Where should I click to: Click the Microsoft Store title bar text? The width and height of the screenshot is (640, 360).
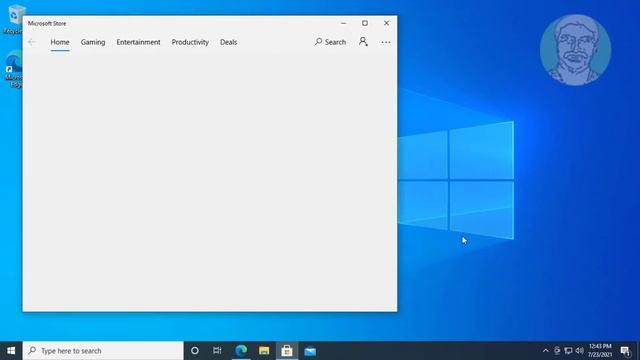(x=47, y=23)
